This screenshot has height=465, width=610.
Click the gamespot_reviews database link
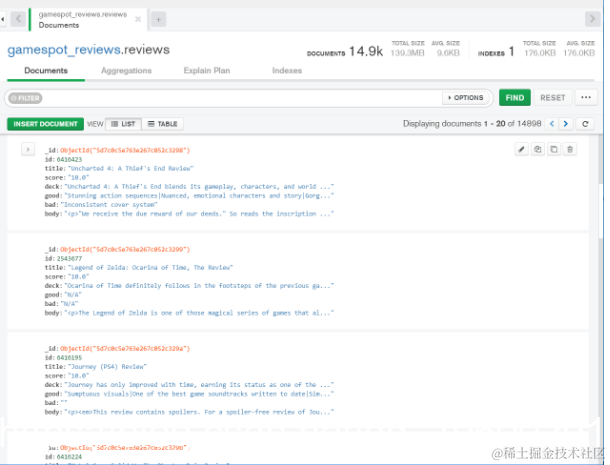click(64, 50)
